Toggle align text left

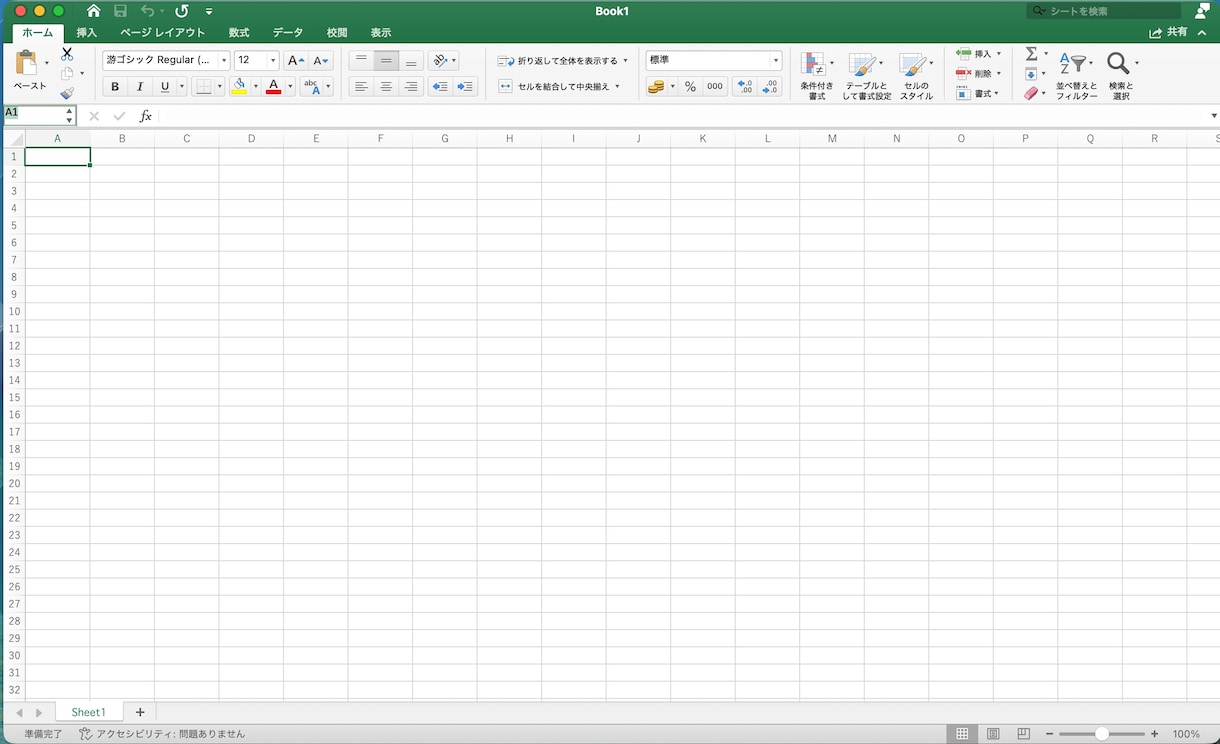(361, 87)
